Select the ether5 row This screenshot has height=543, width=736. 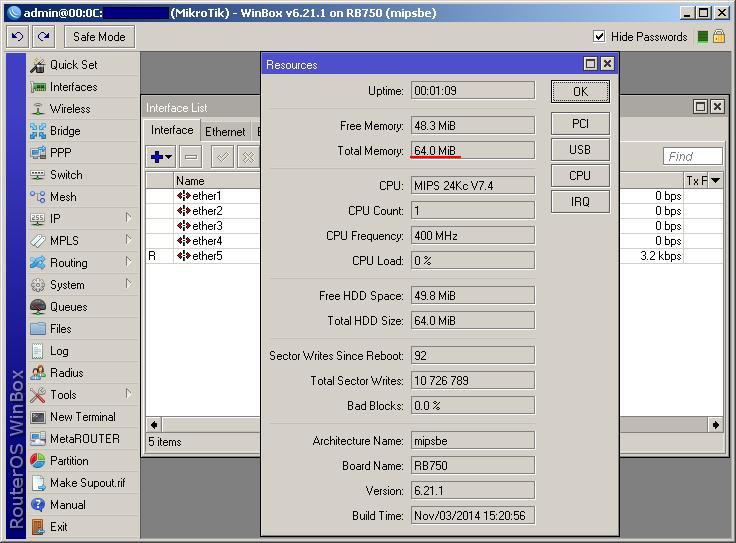click(203, 256)
